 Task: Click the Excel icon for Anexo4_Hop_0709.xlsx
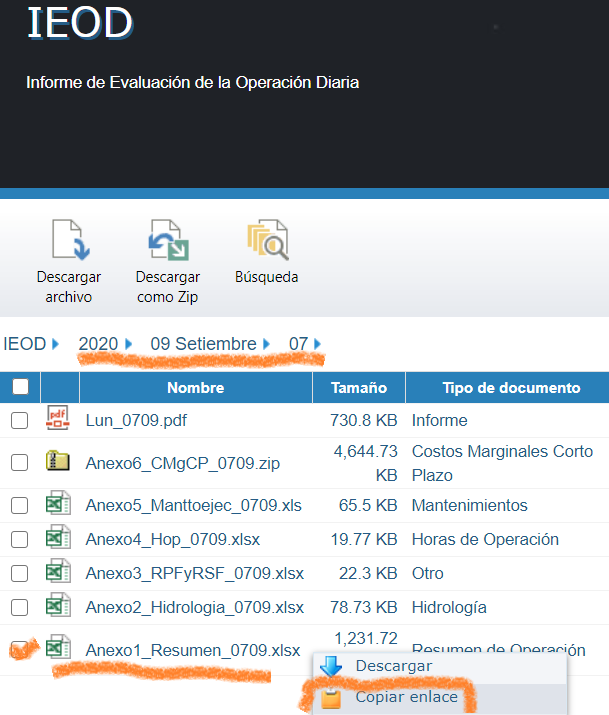pyautogui.click(x=58, y=539)
